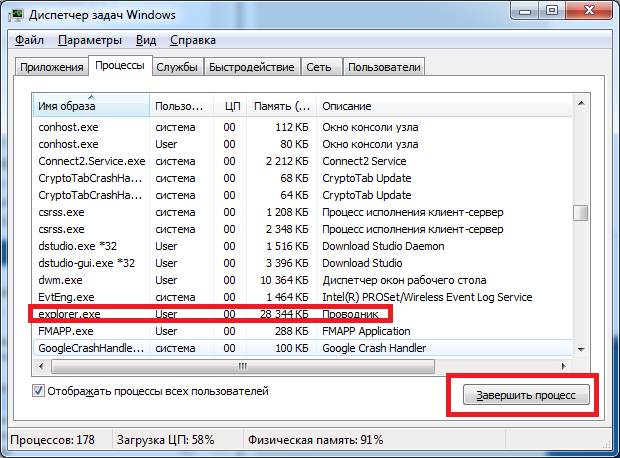Select the EvtEng.exe process
The image size is (620, 458).
coord(303,297)
